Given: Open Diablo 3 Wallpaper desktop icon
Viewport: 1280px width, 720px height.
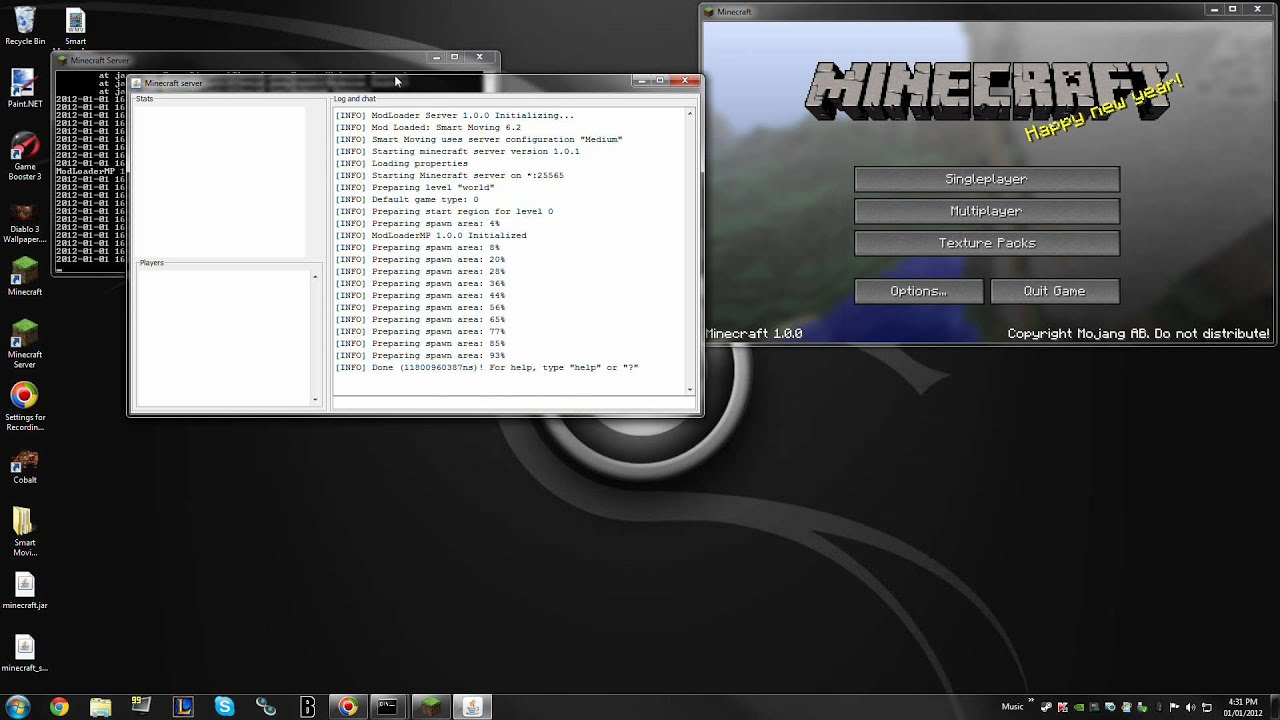Looking at the screenshot, I should pyautogui.click(x=25, y=220).
